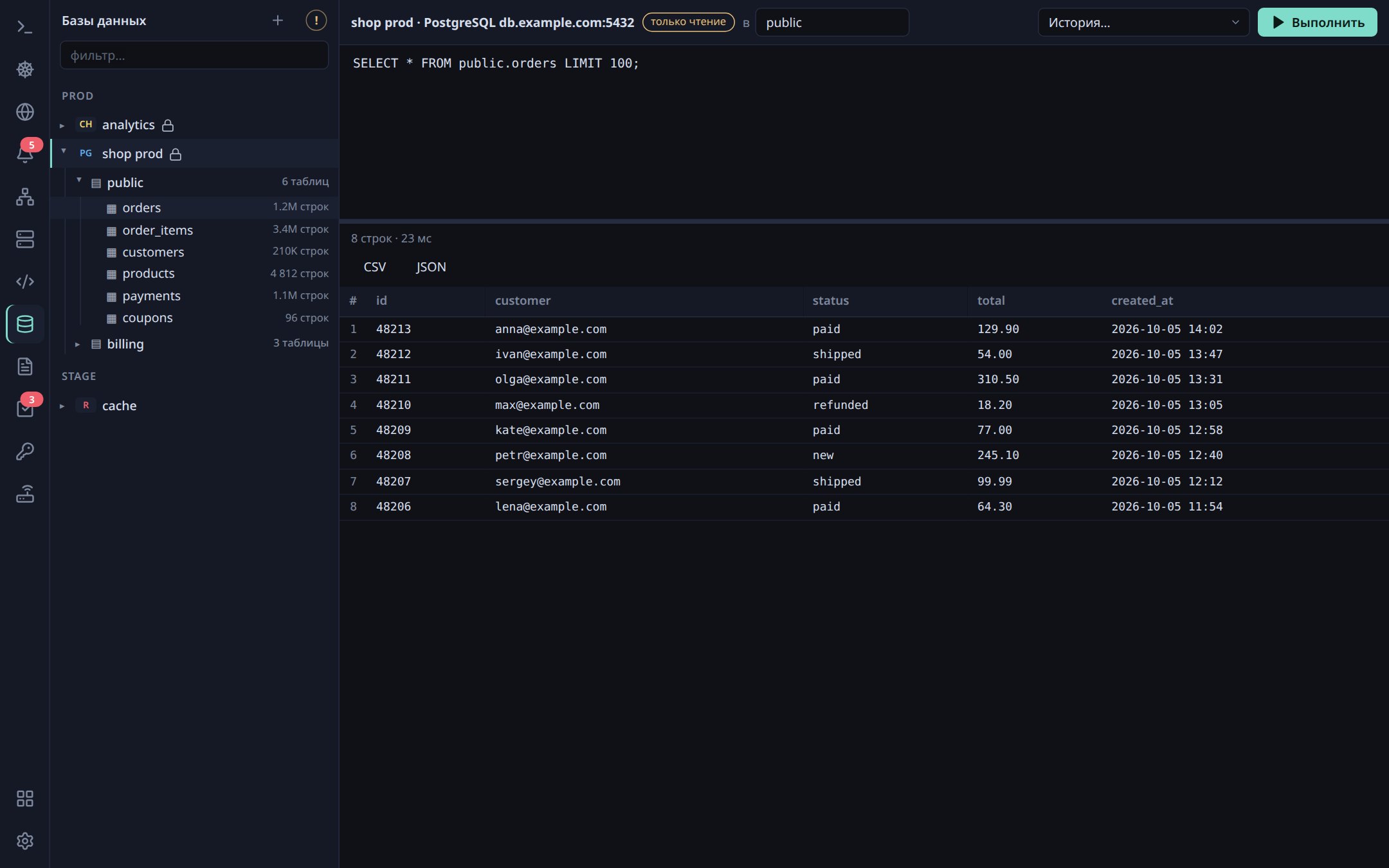Expand the billing schema node
This screenshot has width=1389, height=868.
tap(78, 345)
